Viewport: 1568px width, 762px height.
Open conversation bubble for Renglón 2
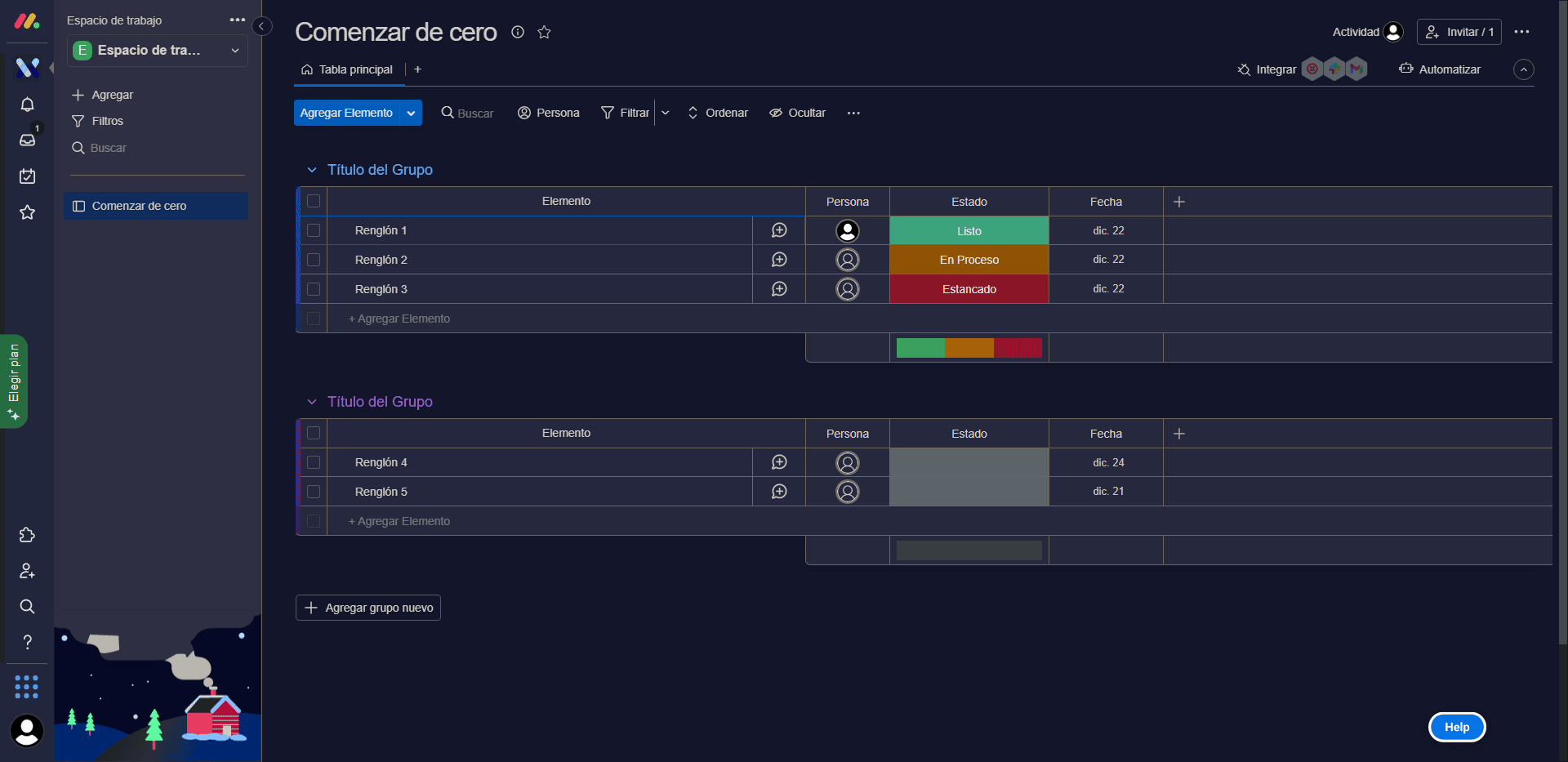779,260
